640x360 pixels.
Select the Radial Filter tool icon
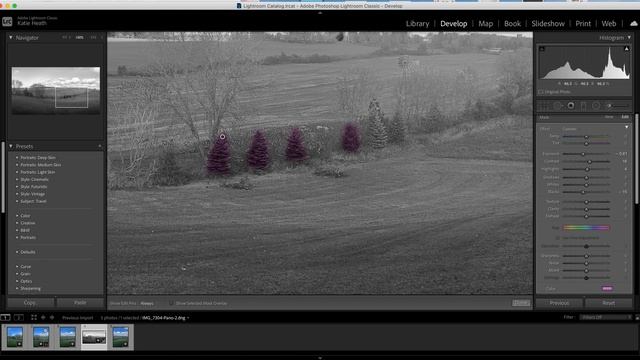596,106
